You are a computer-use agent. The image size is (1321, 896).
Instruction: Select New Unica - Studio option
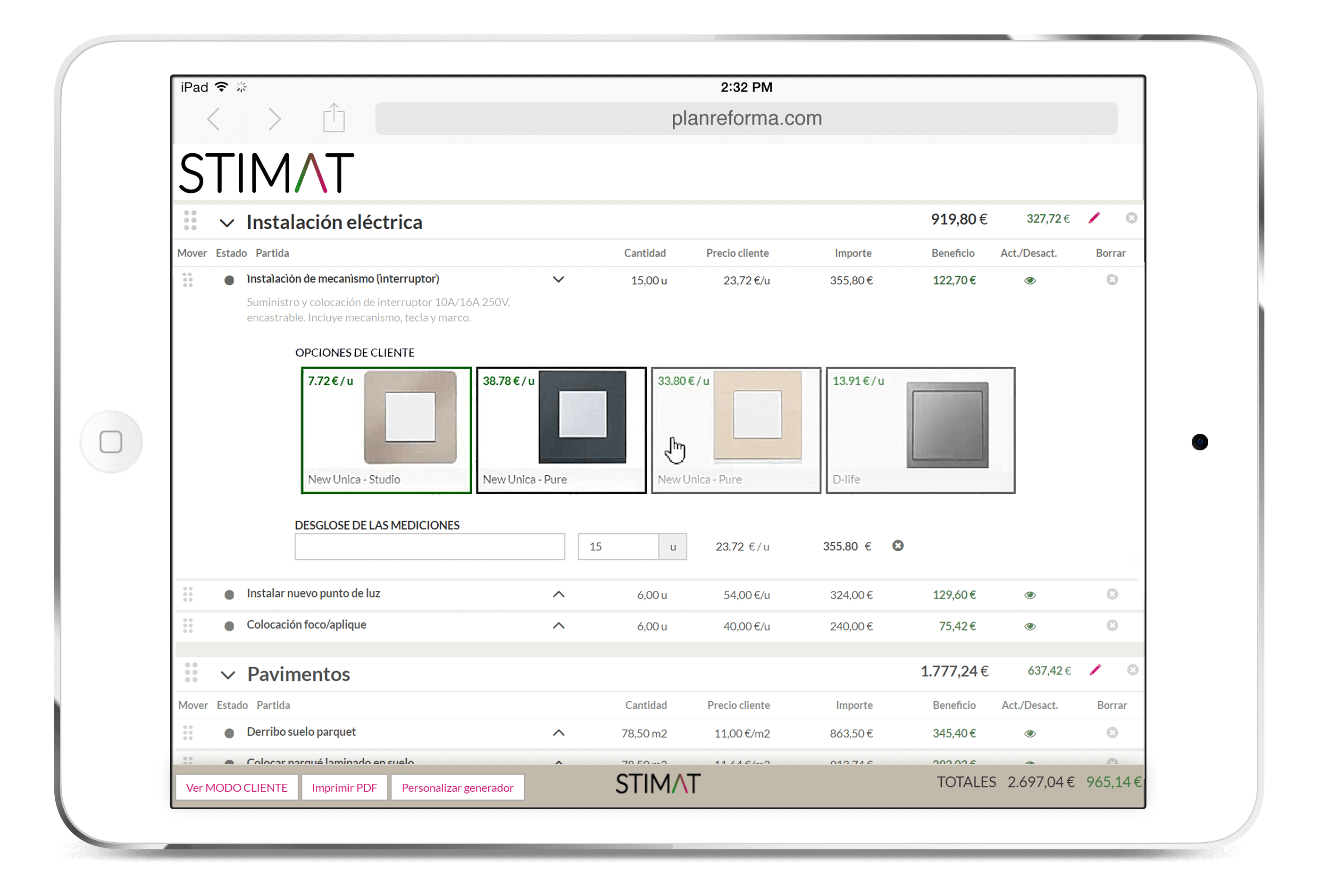[x=386, y=431]
